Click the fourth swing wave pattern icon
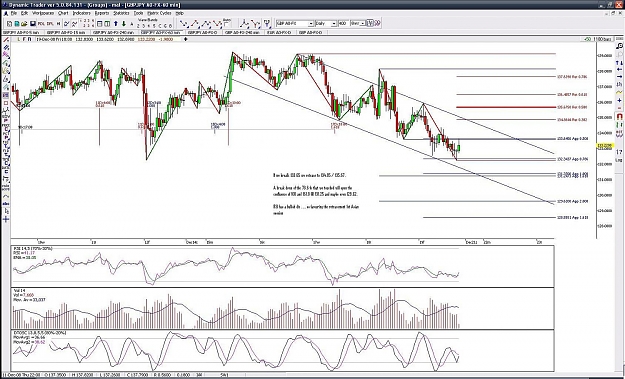This screenshot has height=379, width=625. [x=217, y=24]
